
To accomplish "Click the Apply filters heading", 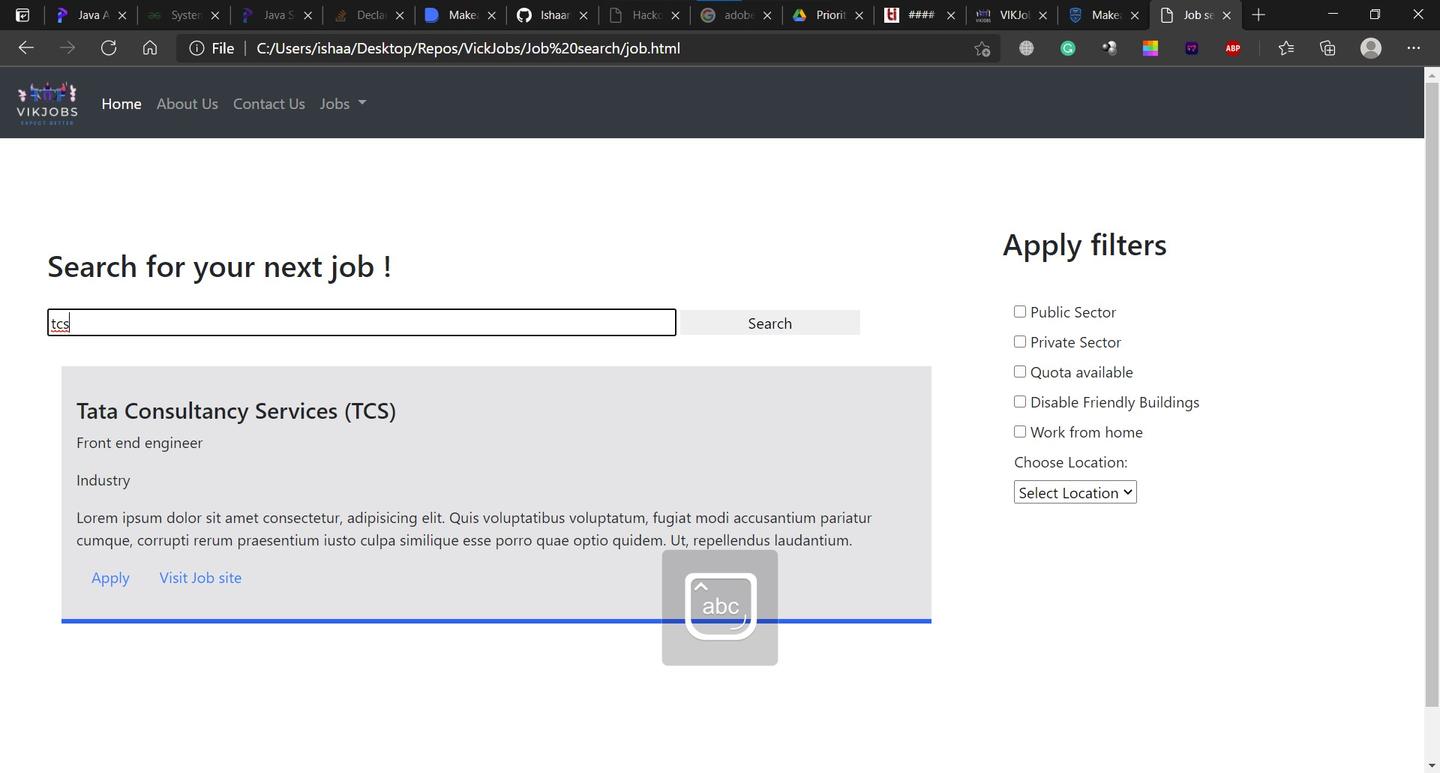I will [x=1084, y=245].
